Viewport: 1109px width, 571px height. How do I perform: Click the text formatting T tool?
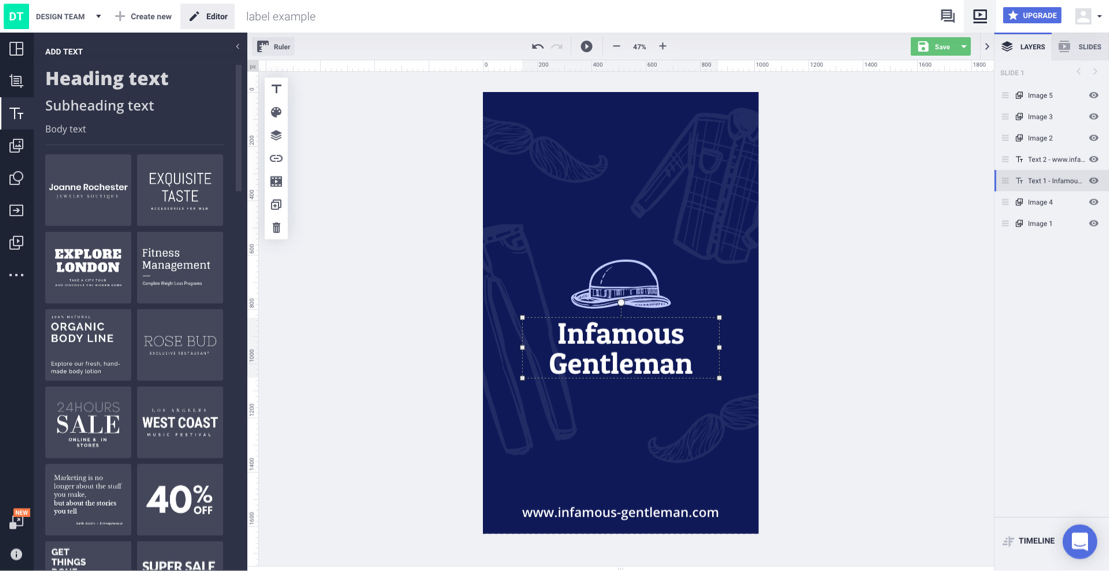pyautogui.click(x=277, y=89)
